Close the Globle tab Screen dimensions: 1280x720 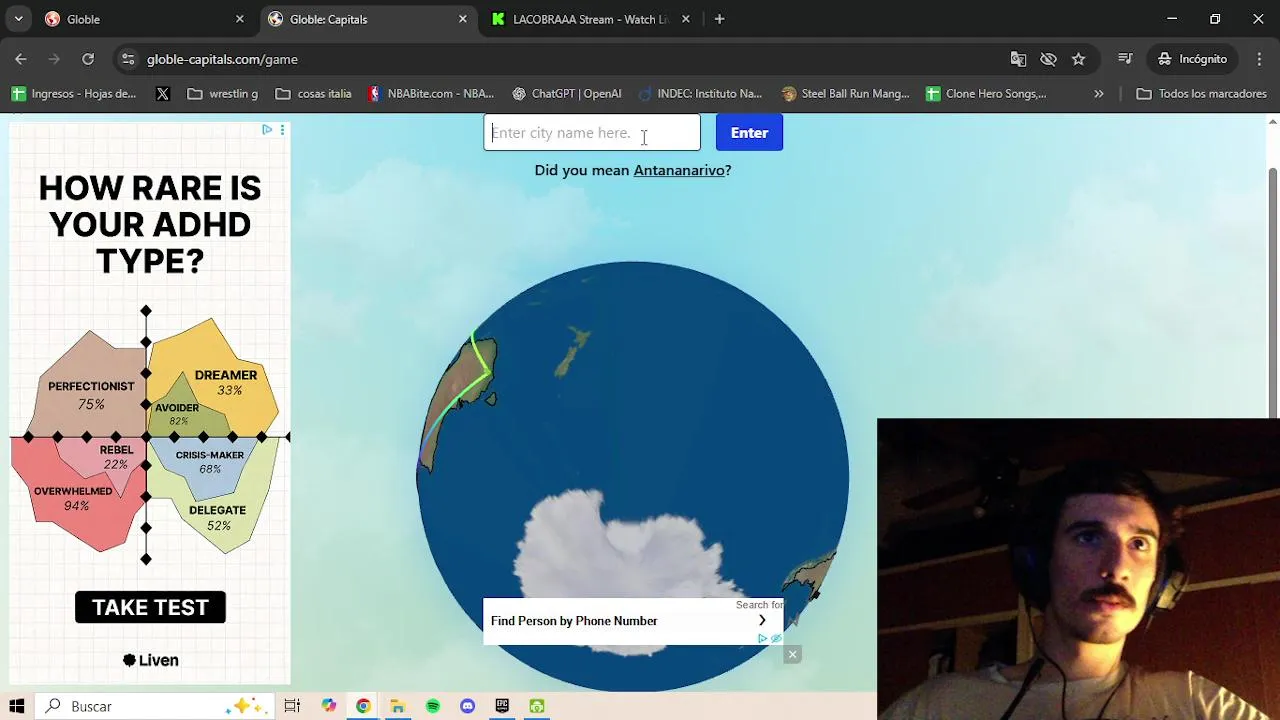(x=239, y=19)
